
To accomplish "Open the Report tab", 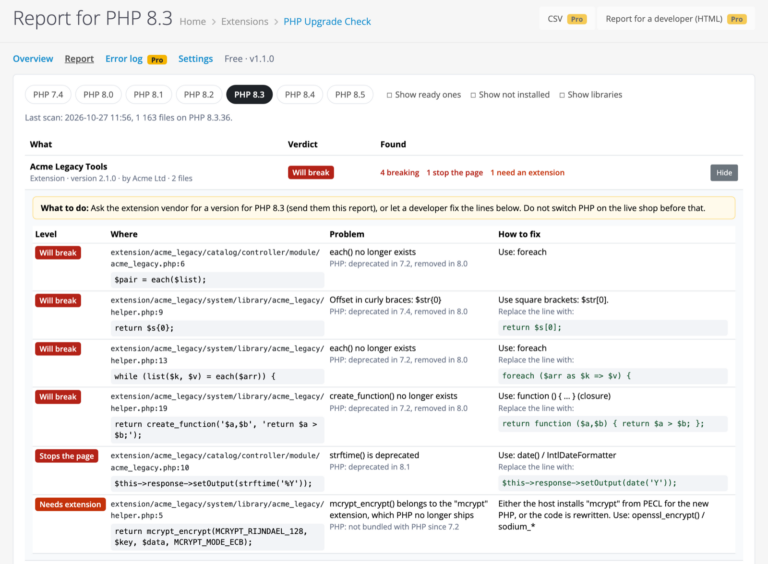I will tap(79, 59).
